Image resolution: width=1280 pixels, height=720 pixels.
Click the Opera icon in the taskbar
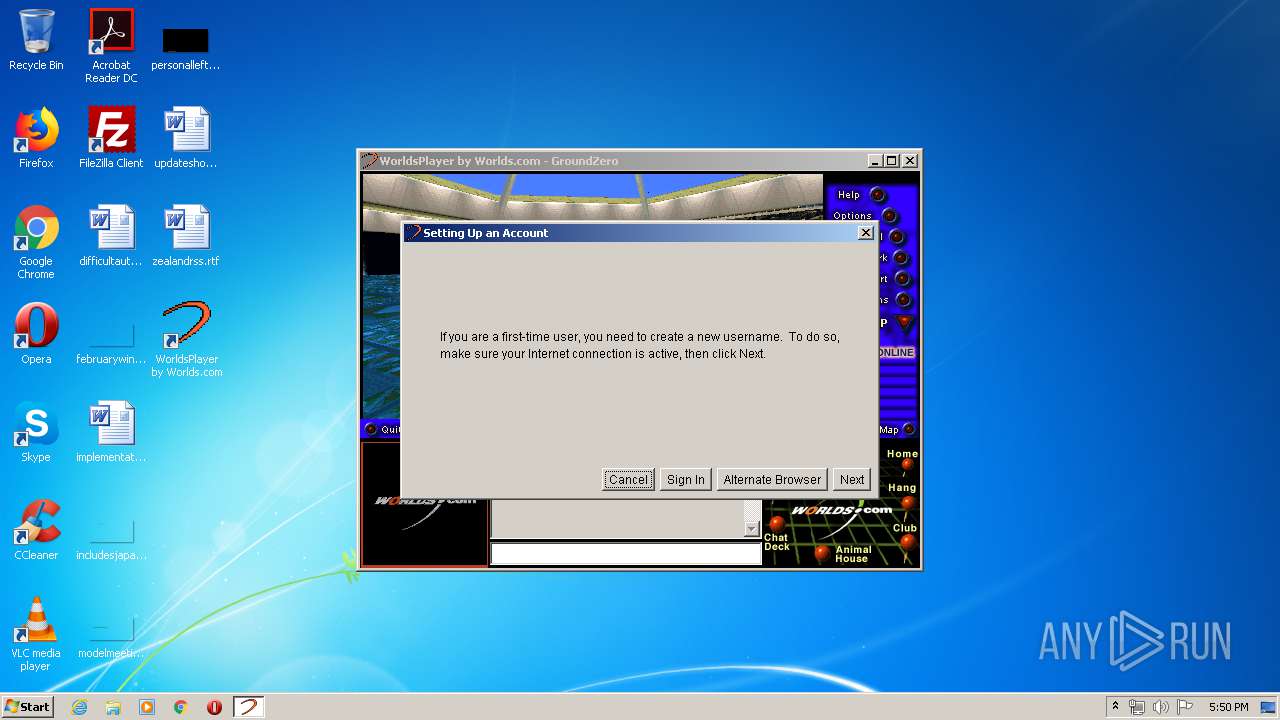coord(214,707)
